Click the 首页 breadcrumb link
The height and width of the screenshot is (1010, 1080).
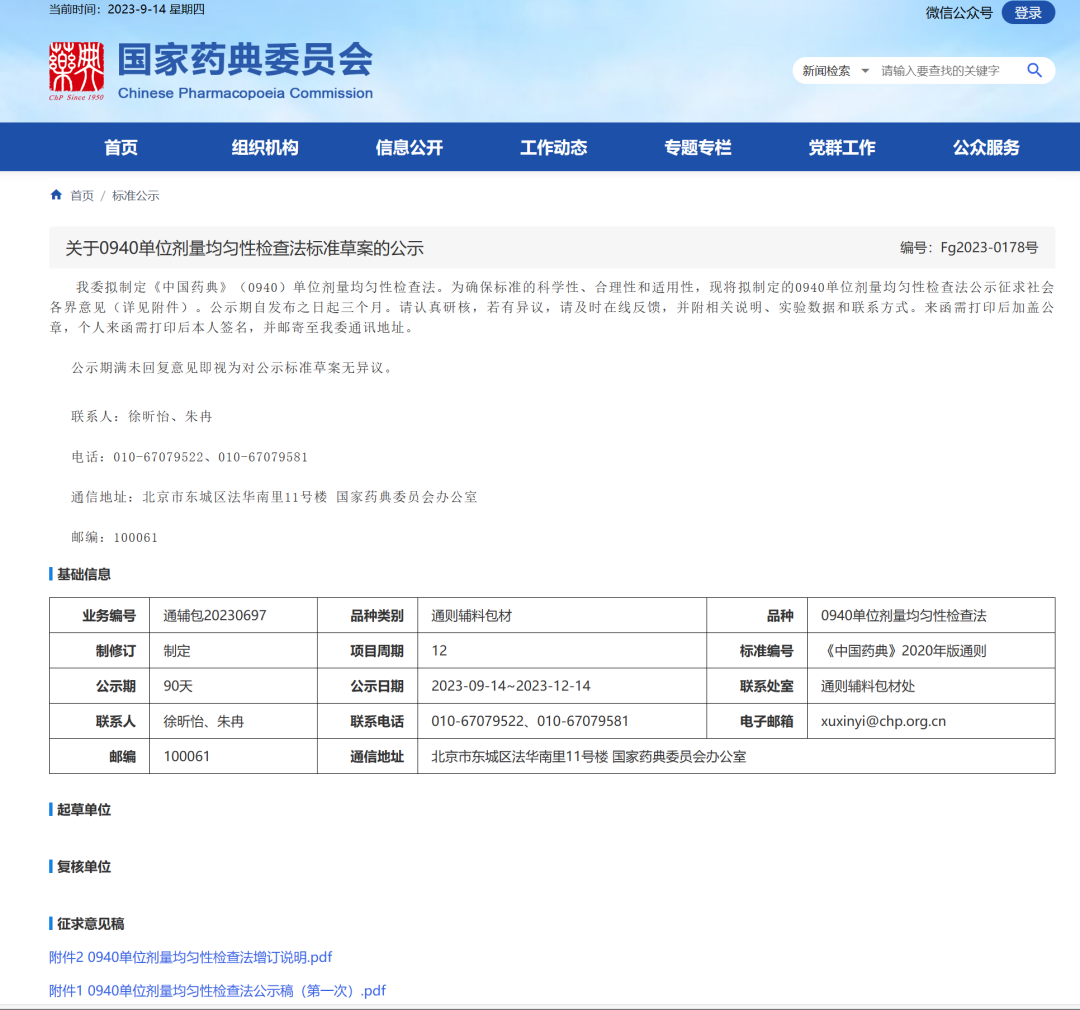82,196
